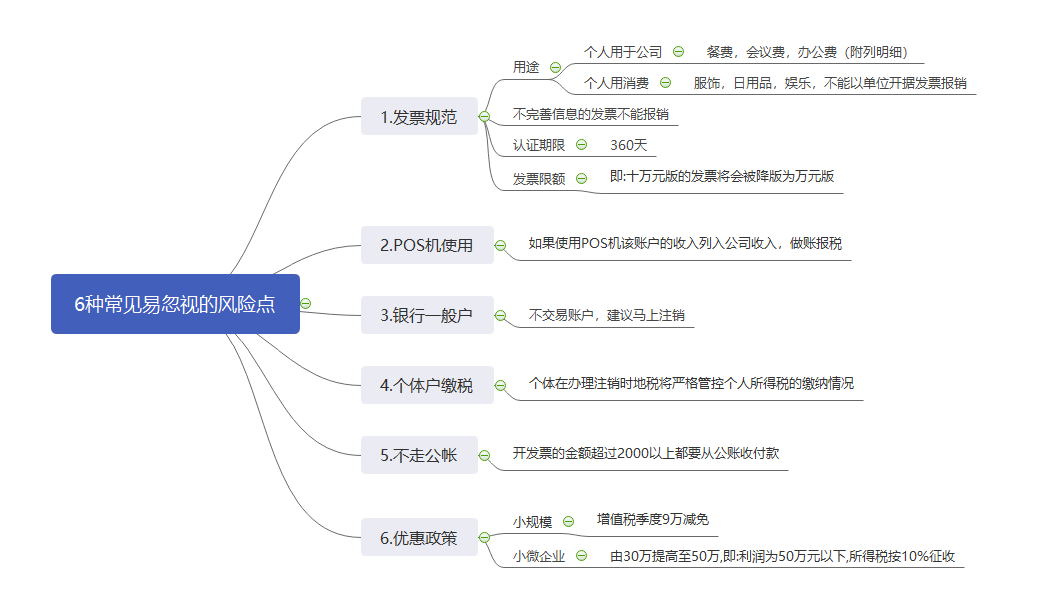
Task: Select the 不完善信息的发票不能报销 subtopic
Action: pos(590,114)
